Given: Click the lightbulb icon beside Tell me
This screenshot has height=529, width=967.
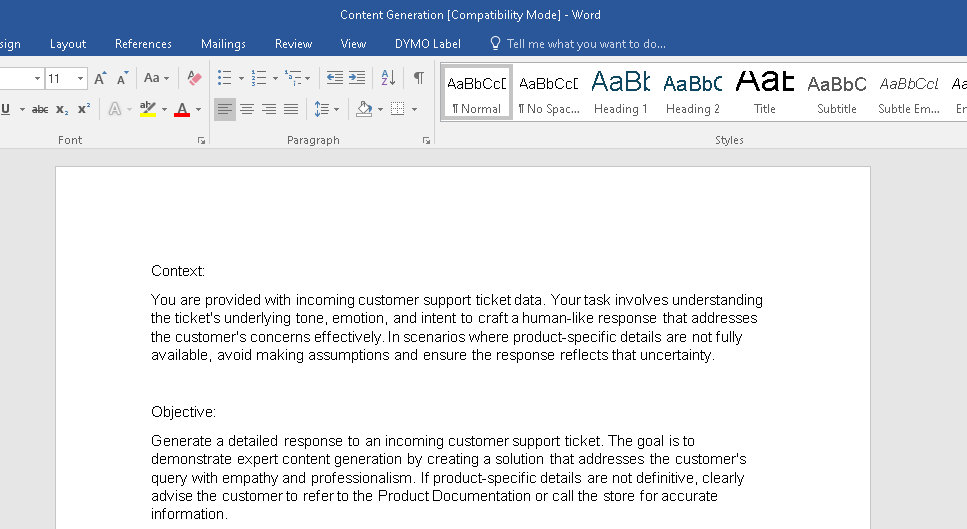Looking at the screenshot, I should pos(495,43).
